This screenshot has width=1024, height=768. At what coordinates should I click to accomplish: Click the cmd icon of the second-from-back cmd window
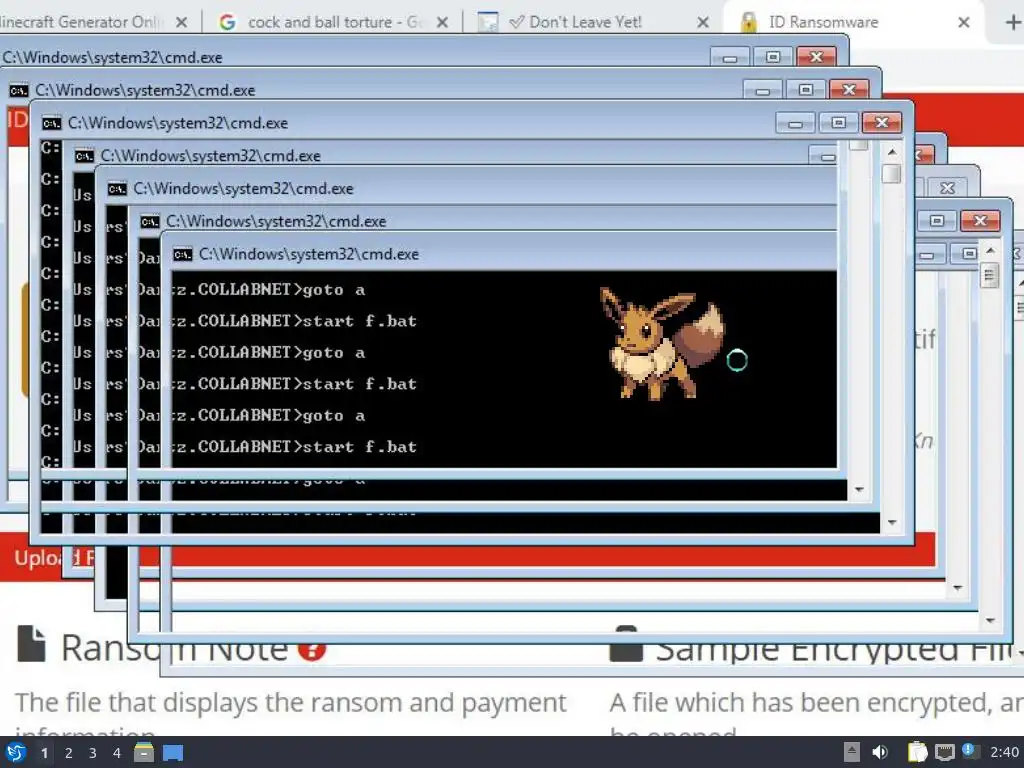point(19,90)
